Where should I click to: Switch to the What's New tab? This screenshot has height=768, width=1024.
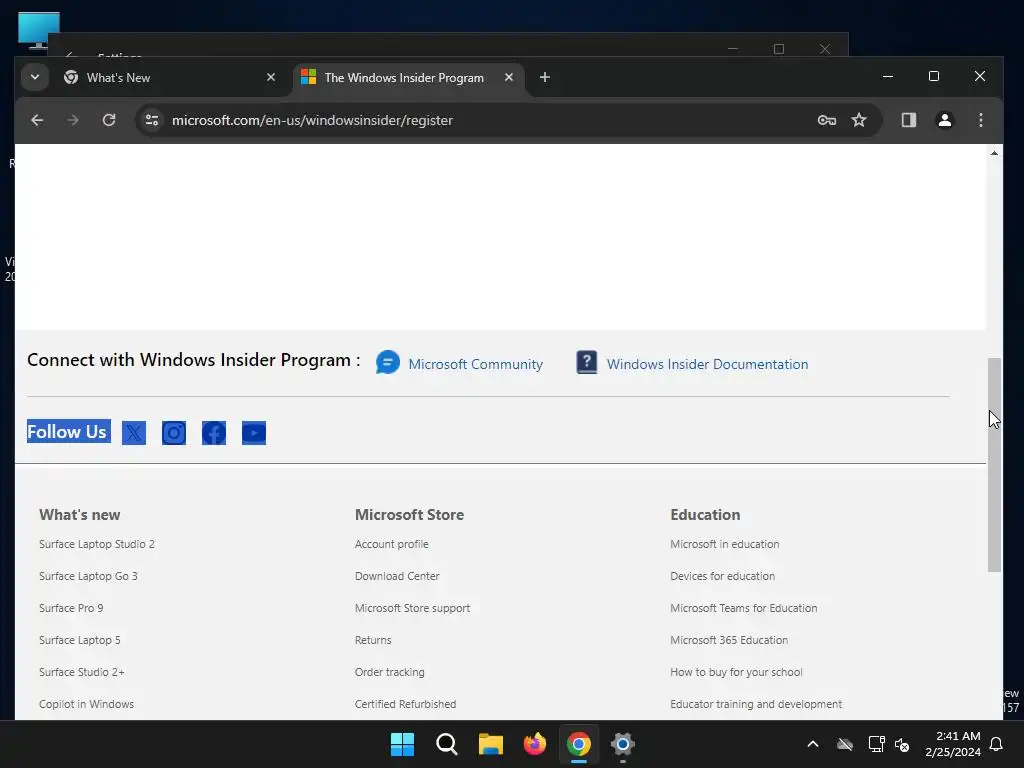pos(171,78)
